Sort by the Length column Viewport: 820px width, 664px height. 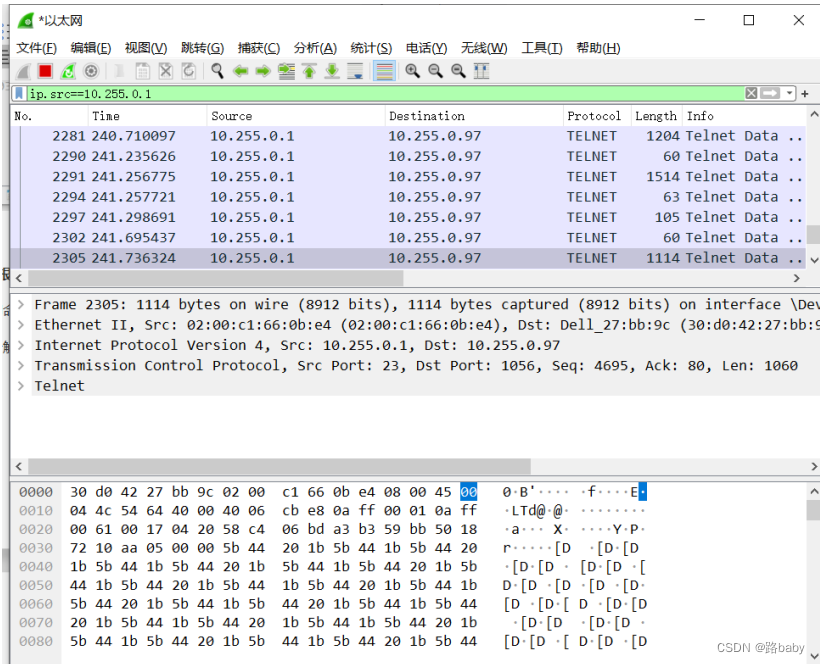click(656, 116)
